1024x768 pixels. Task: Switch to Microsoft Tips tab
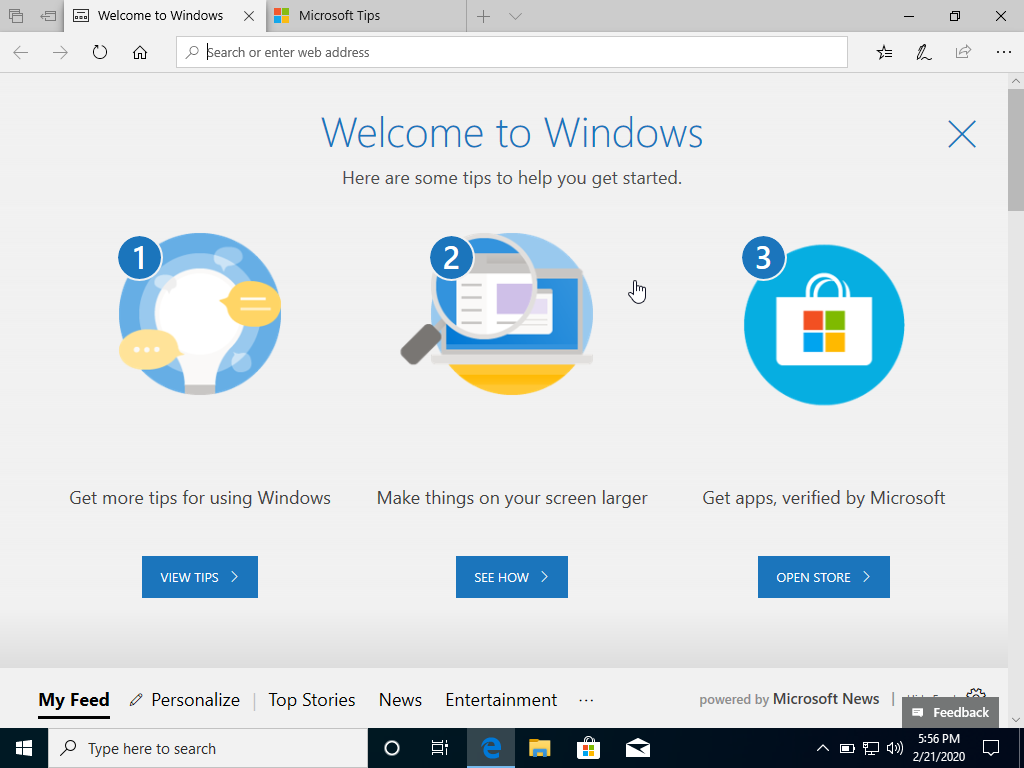(366, 16)
